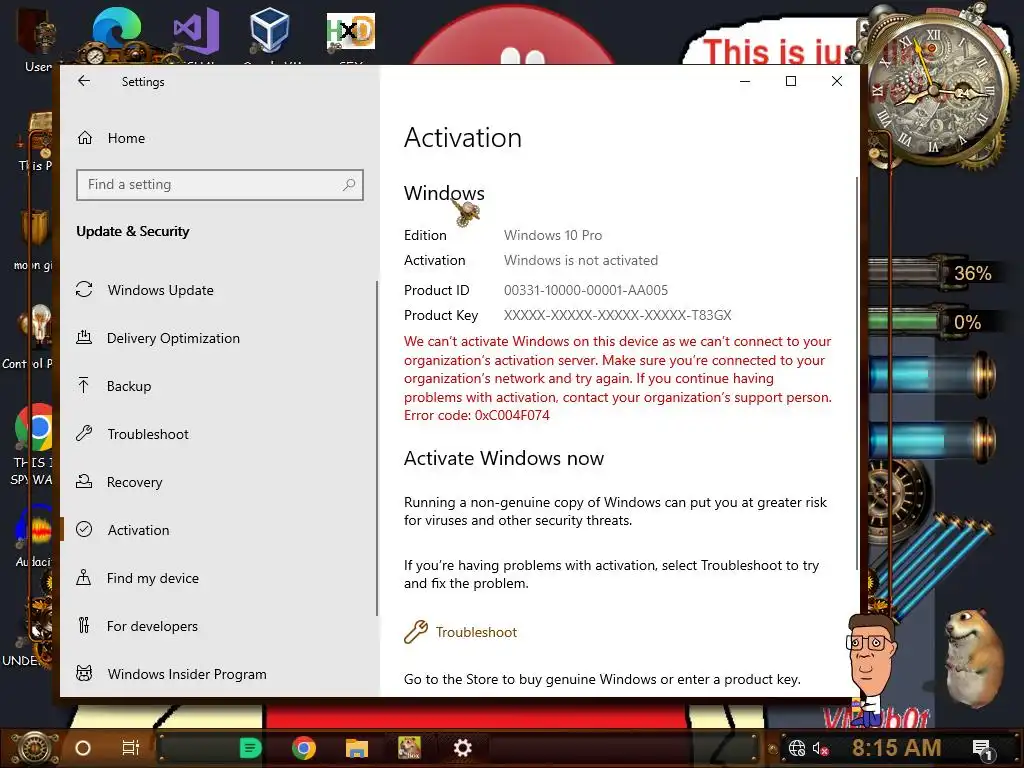Image resolution: width=1024 pixels, height=768 pixels.
Task: Click the 8:15 AM taskbar clock
Action: coord(897,748)
